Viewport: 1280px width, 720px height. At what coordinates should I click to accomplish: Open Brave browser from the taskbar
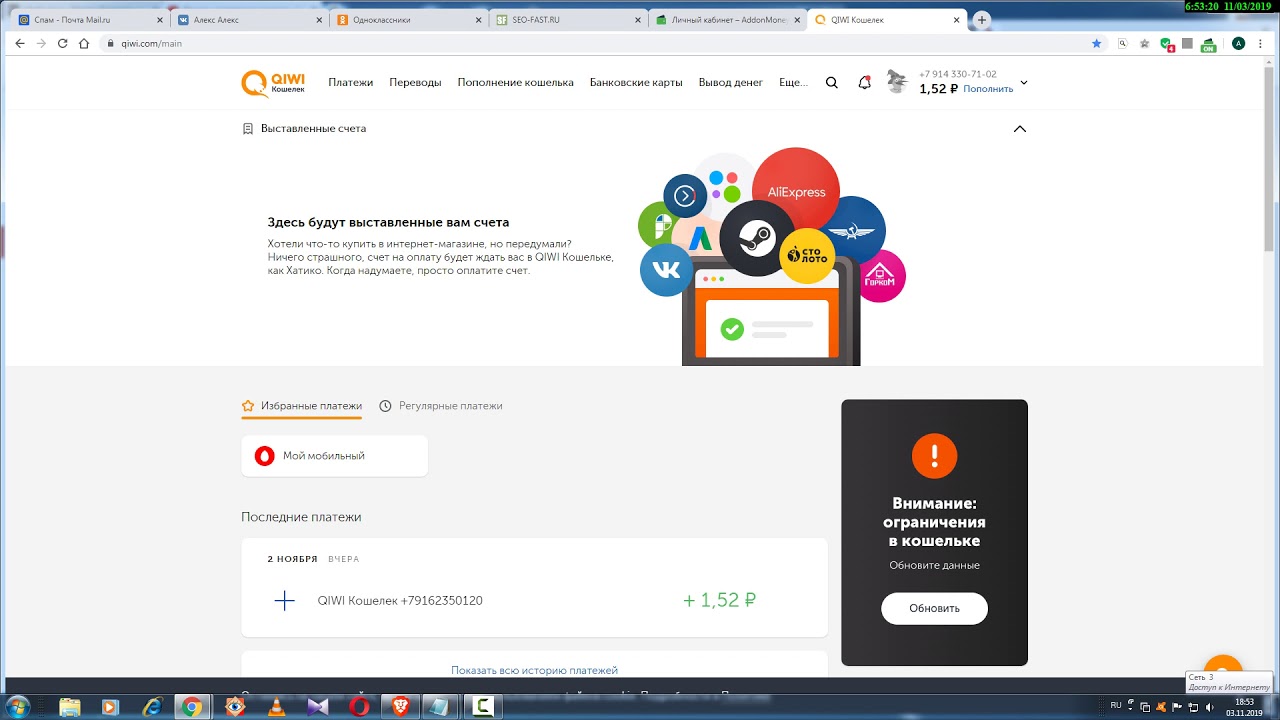coord(400,707)
